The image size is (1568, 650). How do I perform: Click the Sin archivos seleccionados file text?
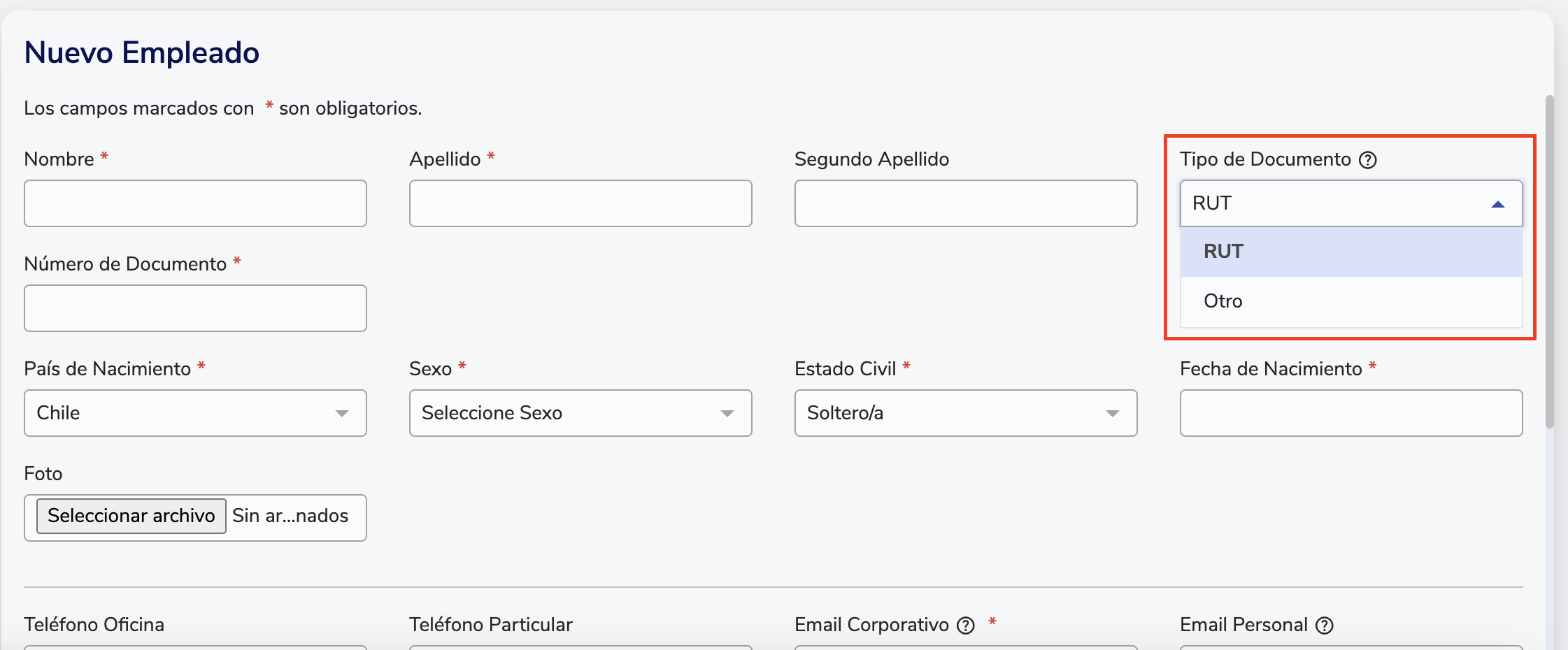point(290,516)
